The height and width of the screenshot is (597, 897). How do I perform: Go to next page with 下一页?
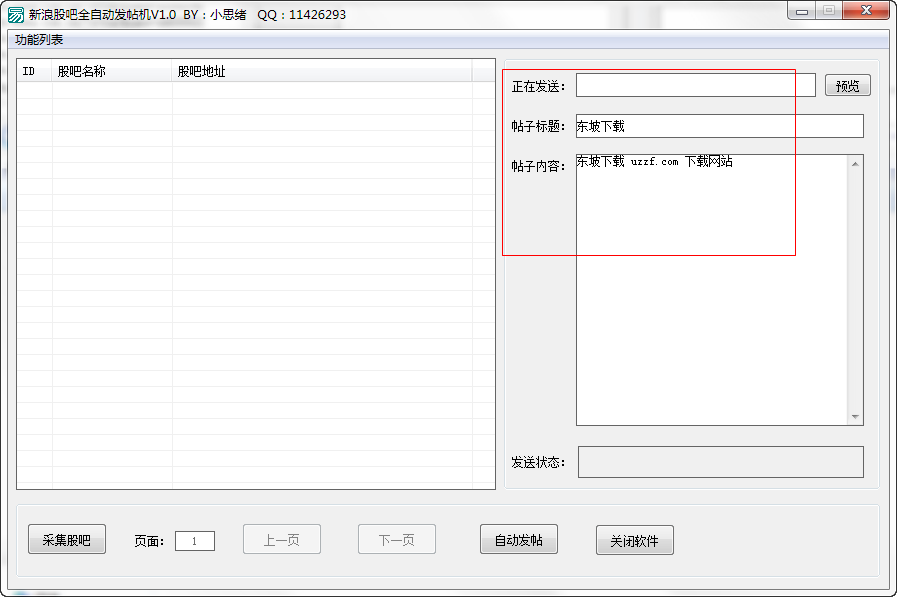tap(396, 539)
